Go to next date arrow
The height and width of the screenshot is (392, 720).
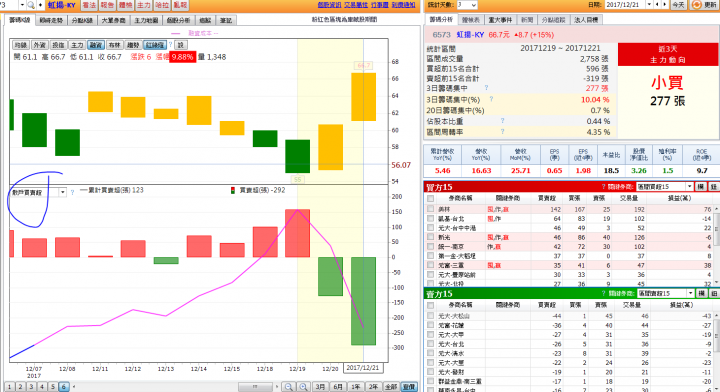[664, 5]
